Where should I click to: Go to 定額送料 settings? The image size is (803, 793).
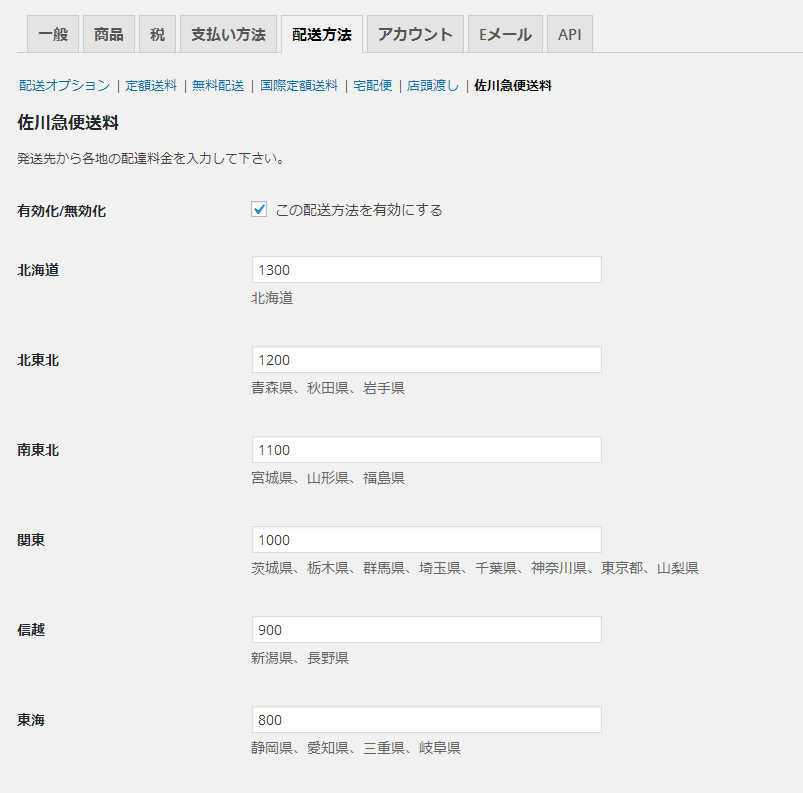151,86
